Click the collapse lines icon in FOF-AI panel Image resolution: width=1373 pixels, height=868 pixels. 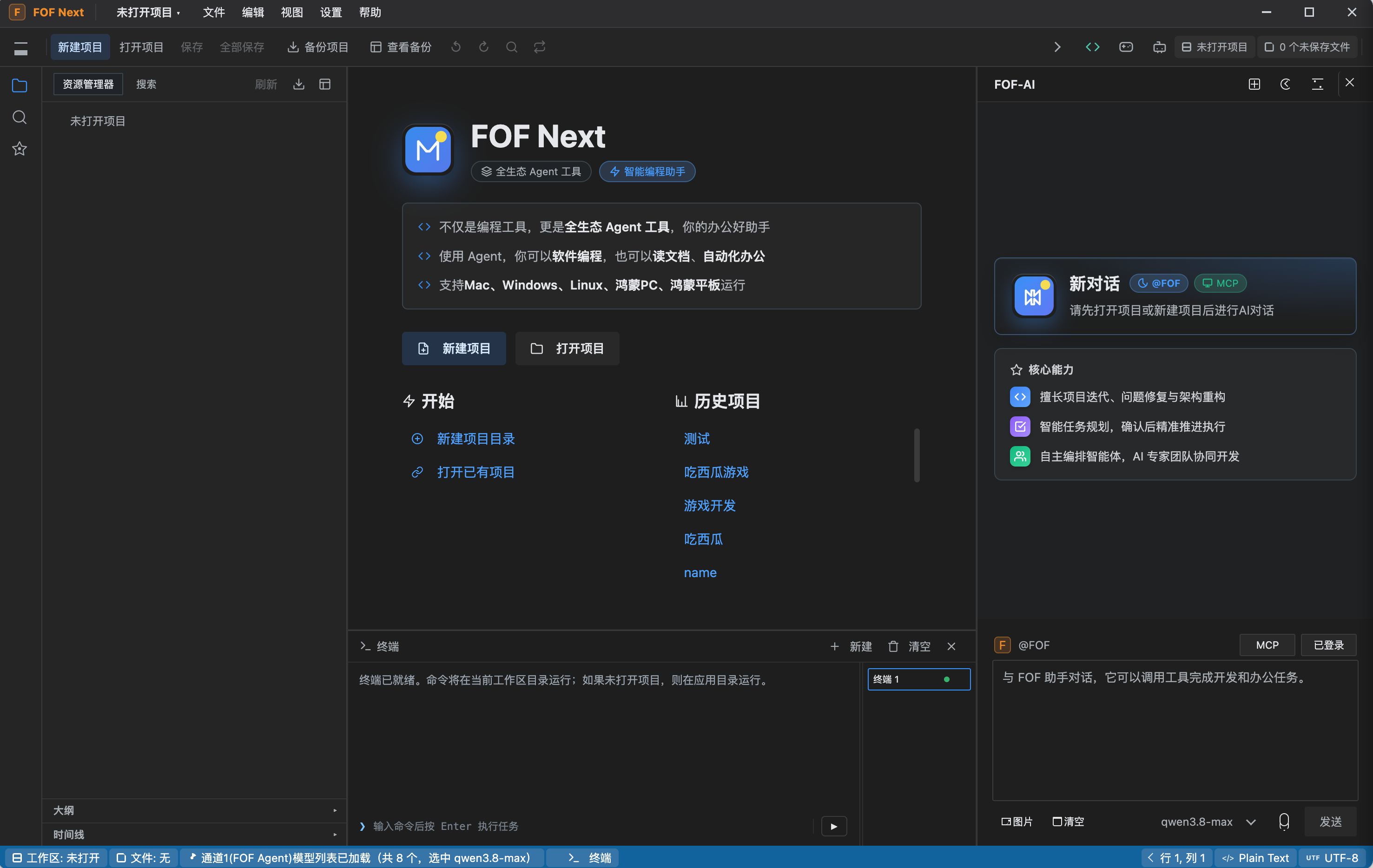[x=1318, y=85]
